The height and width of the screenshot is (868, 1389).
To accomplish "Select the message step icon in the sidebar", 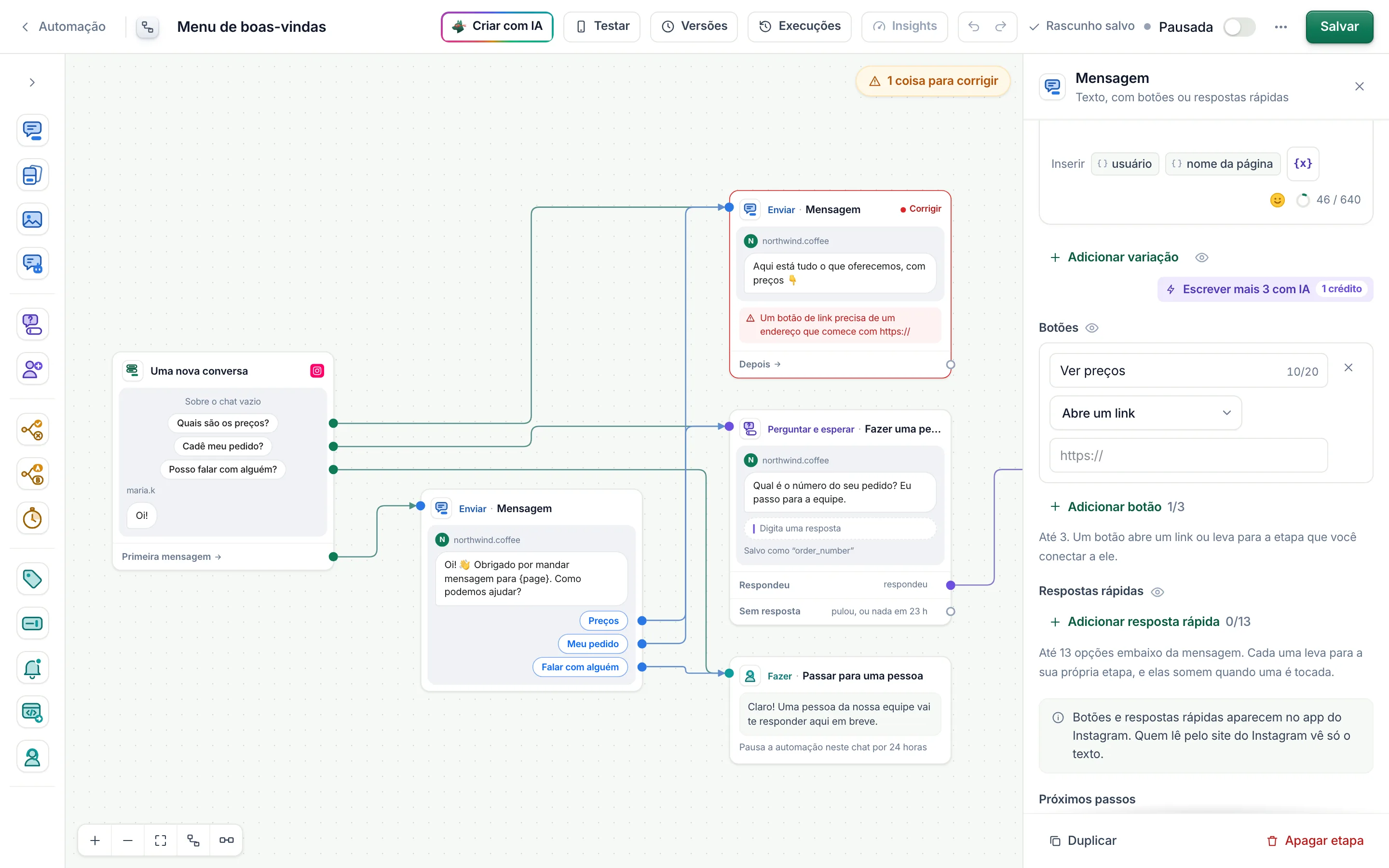I will coord(32,130).
